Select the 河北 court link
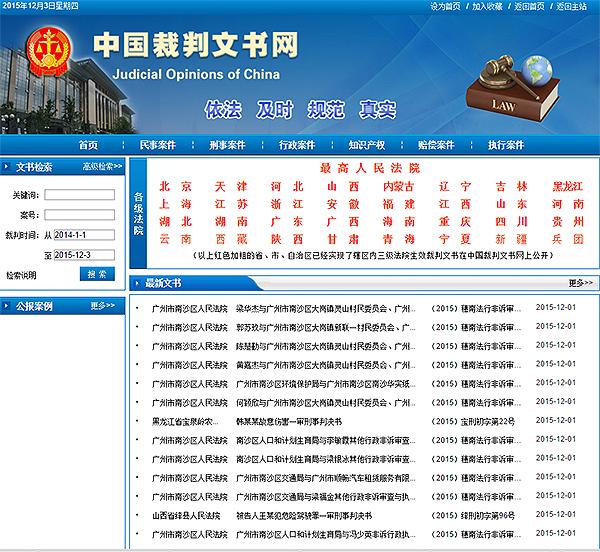This screenshot has height=552, width=600. point(287,187)
